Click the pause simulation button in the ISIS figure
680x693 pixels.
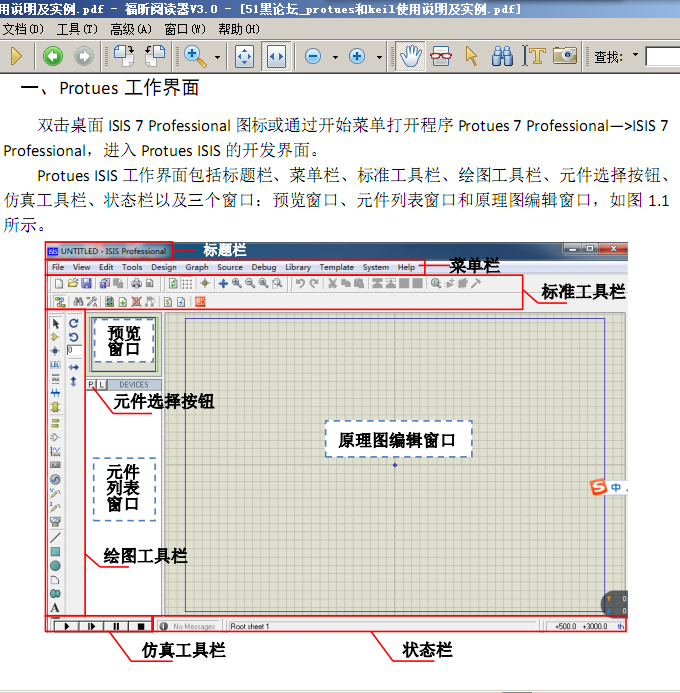(x=116, y=626)
